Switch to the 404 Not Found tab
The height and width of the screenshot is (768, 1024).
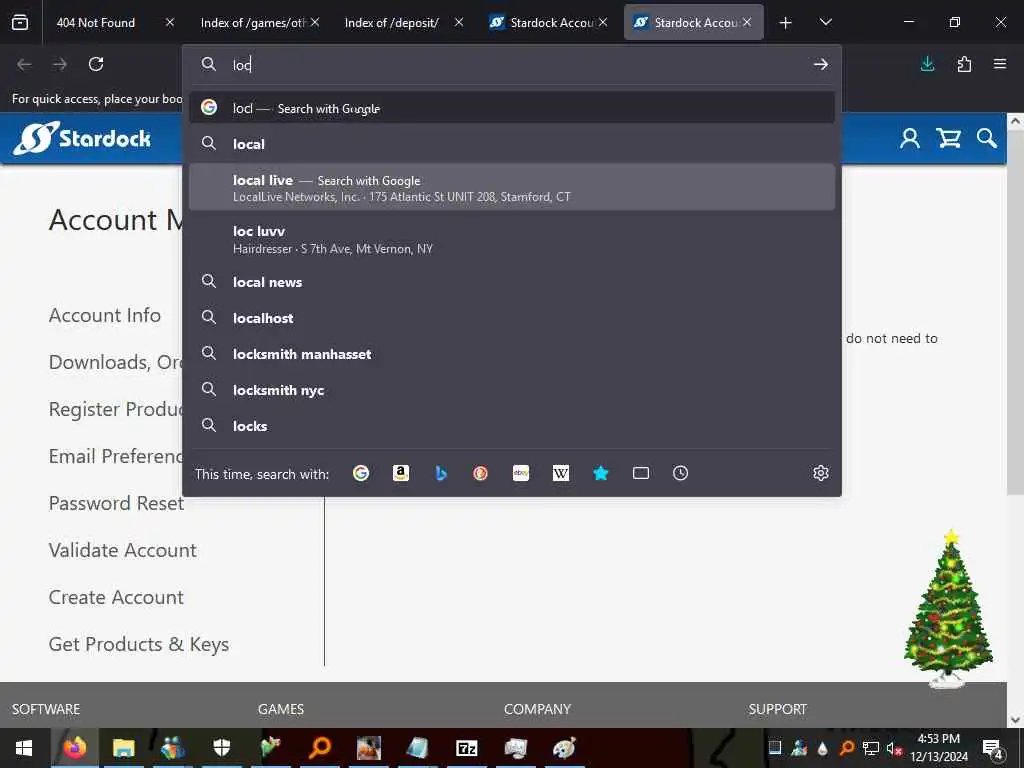95,22
